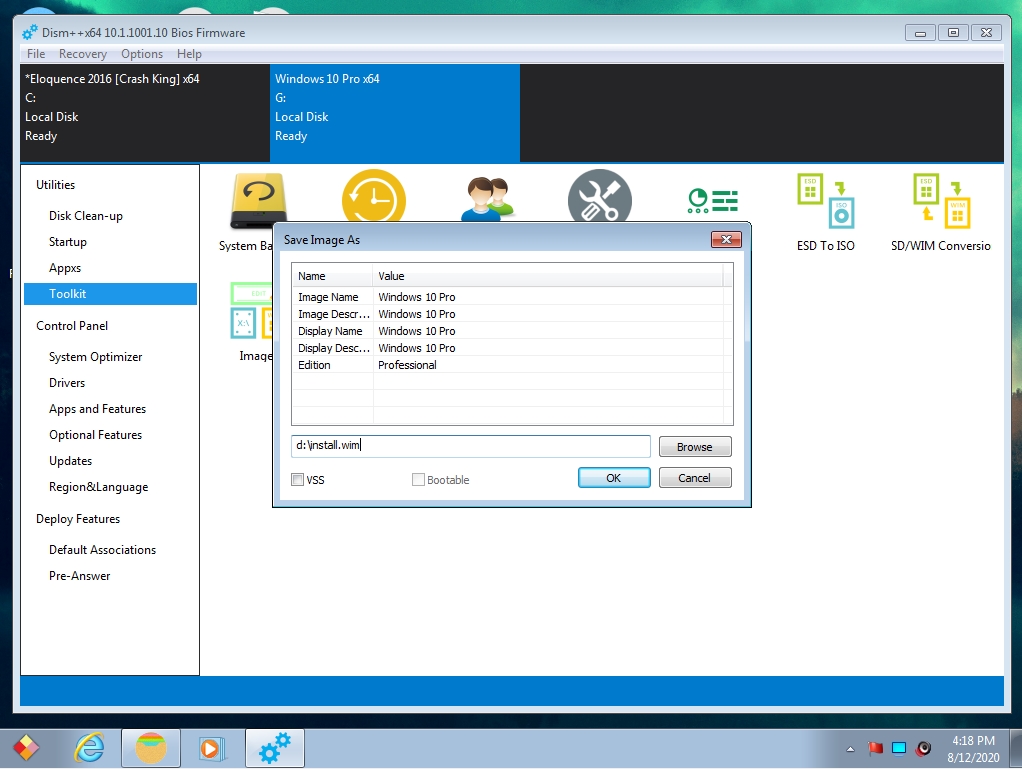Close the Save Image As dialog
This screenshot has width=1022, height=769.
point(726,239)
